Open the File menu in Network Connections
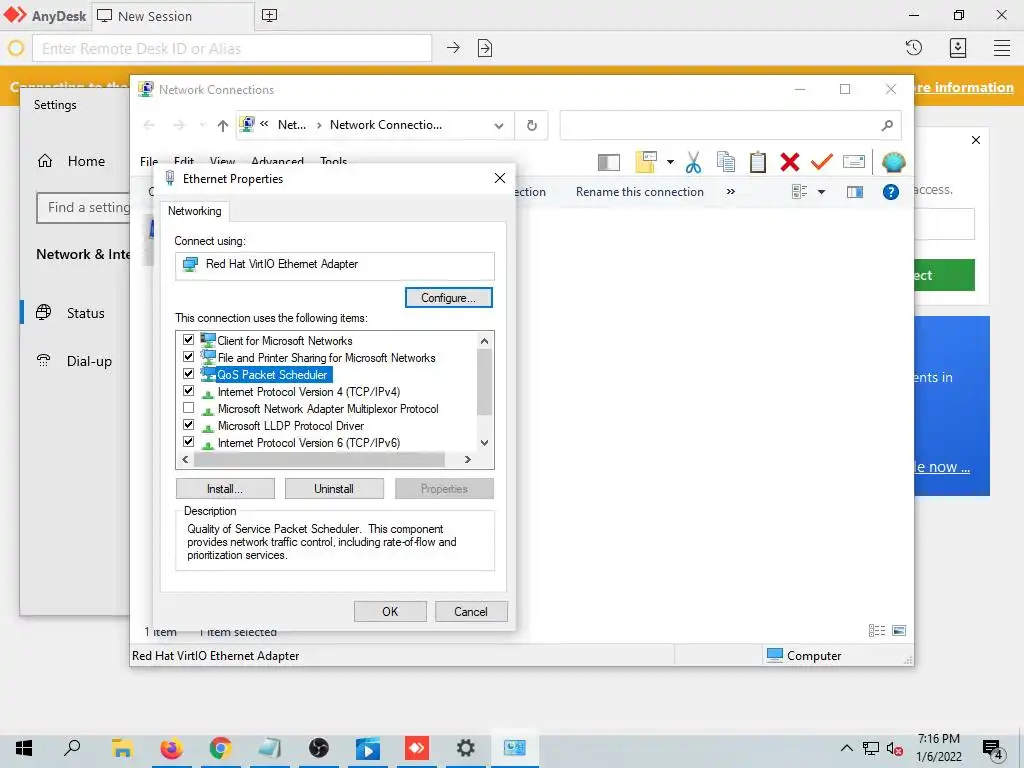 point(148,161)
